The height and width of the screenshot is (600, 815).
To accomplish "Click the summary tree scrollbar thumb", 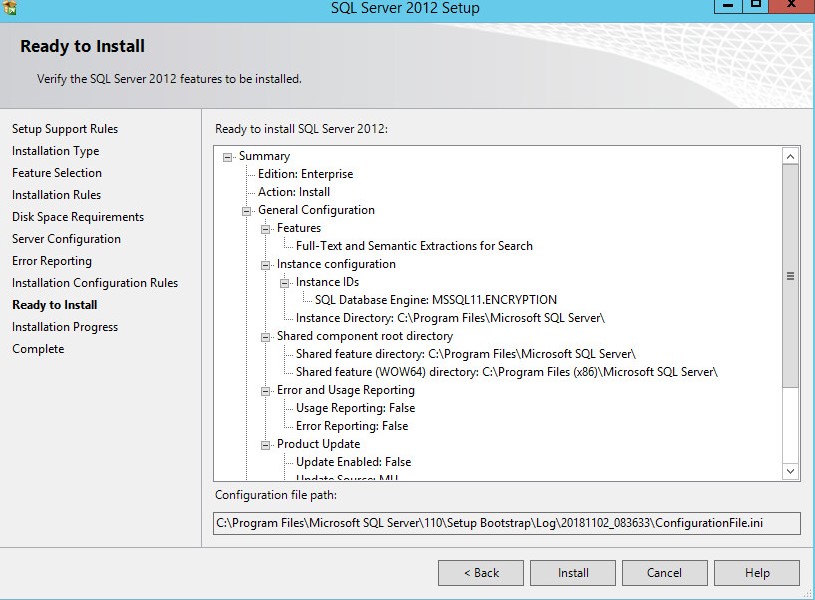I will click(790, 276).
